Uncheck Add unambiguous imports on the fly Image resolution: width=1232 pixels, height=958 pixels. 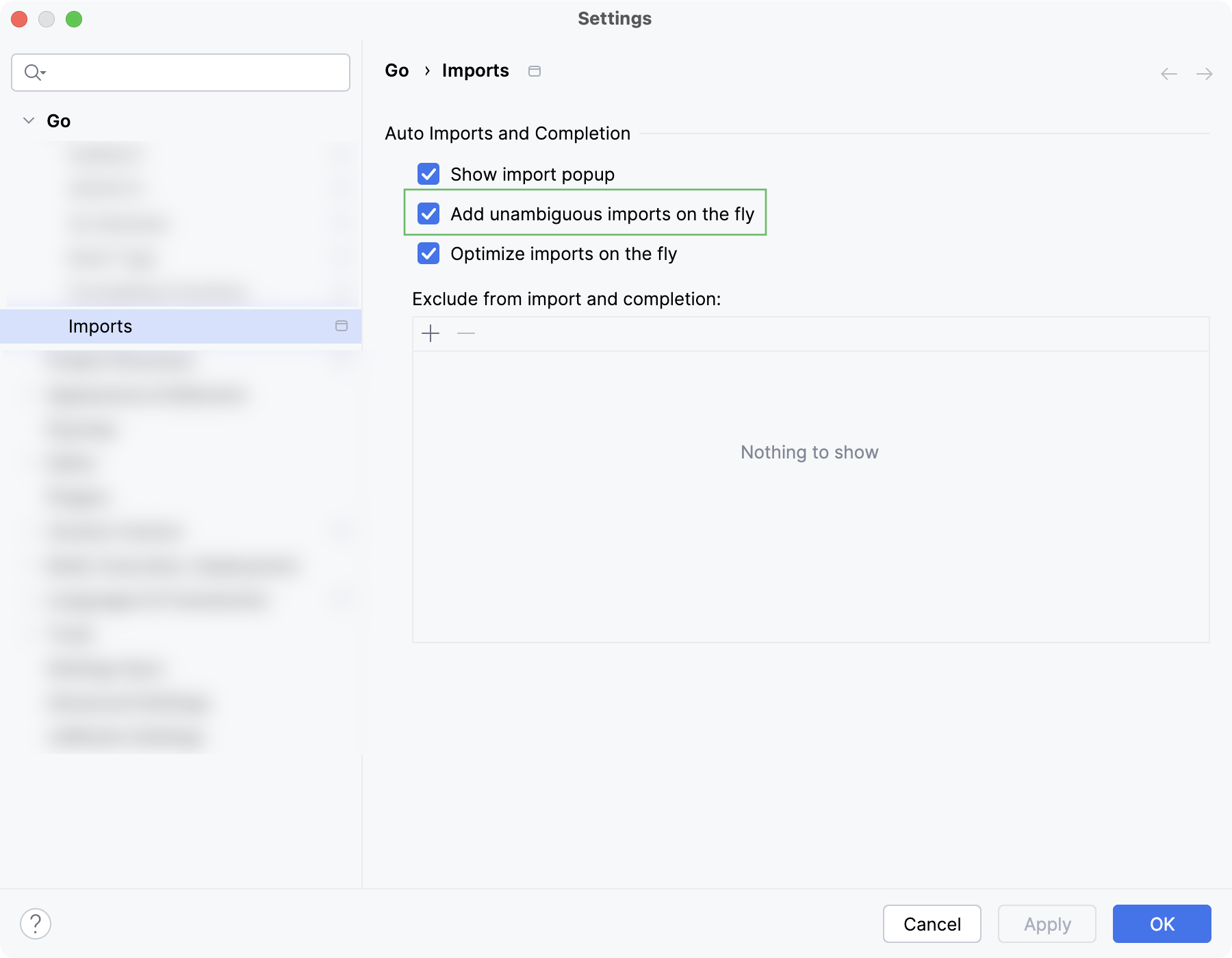coord(428,213)
